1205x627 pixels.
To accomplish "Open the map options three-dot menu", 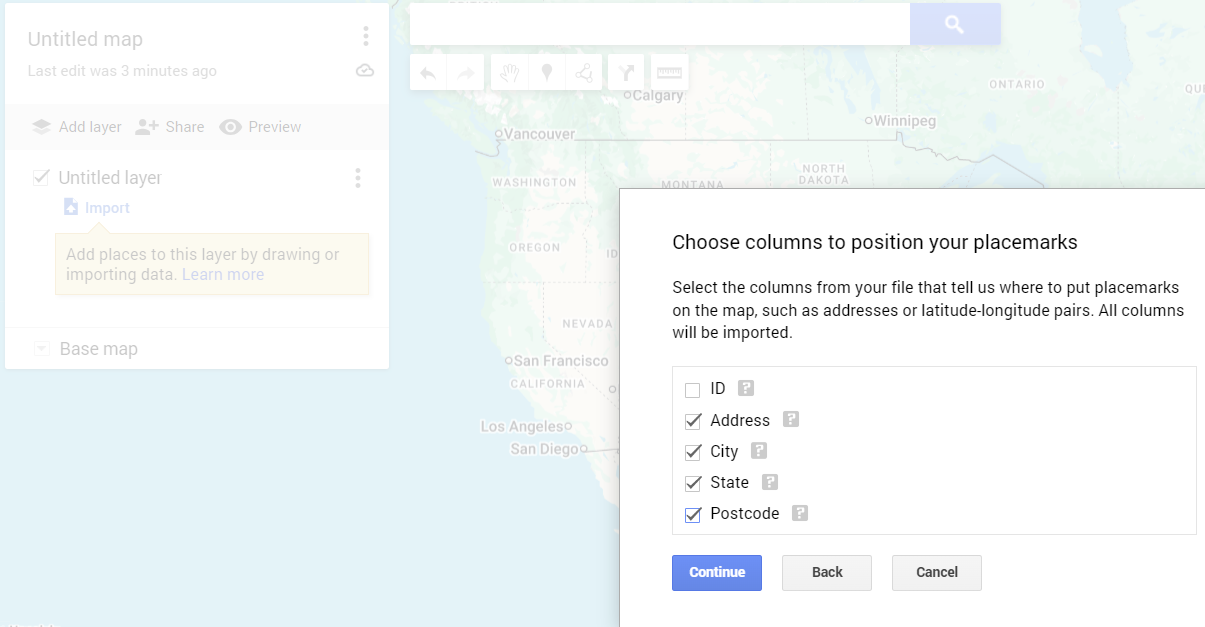I will pos(366,37).
